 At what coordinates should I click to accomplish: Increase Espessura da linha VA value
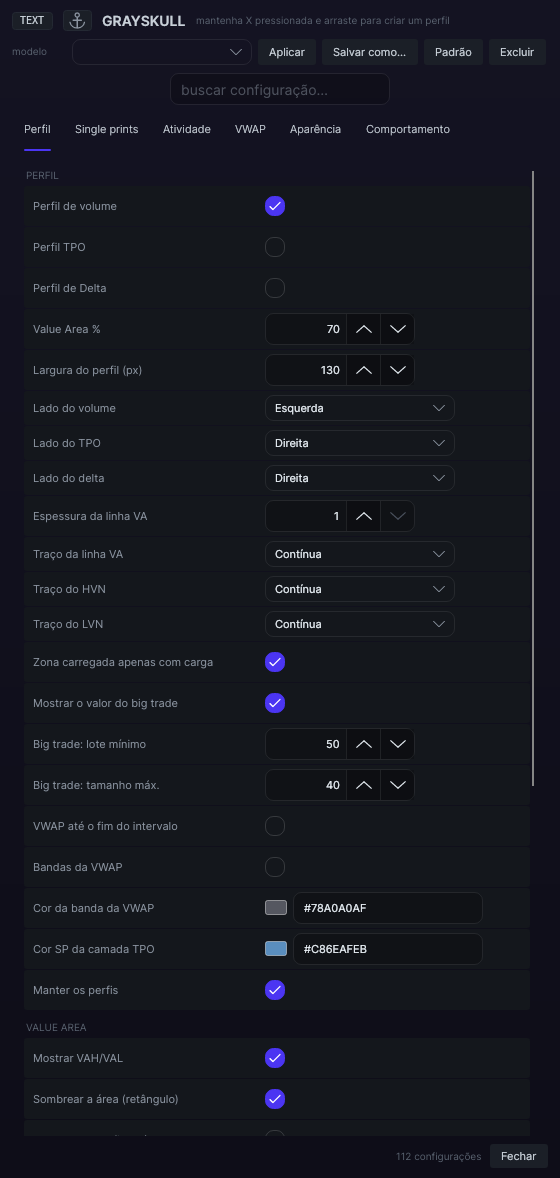point(364,516)
